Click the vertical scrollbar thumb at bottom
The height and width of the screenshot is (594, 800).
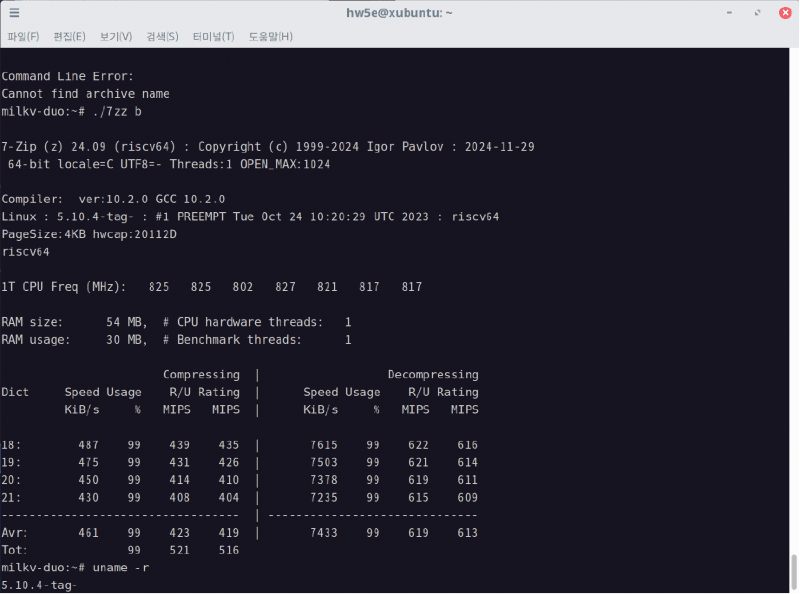pyautogui.click(x=794, y=572)
